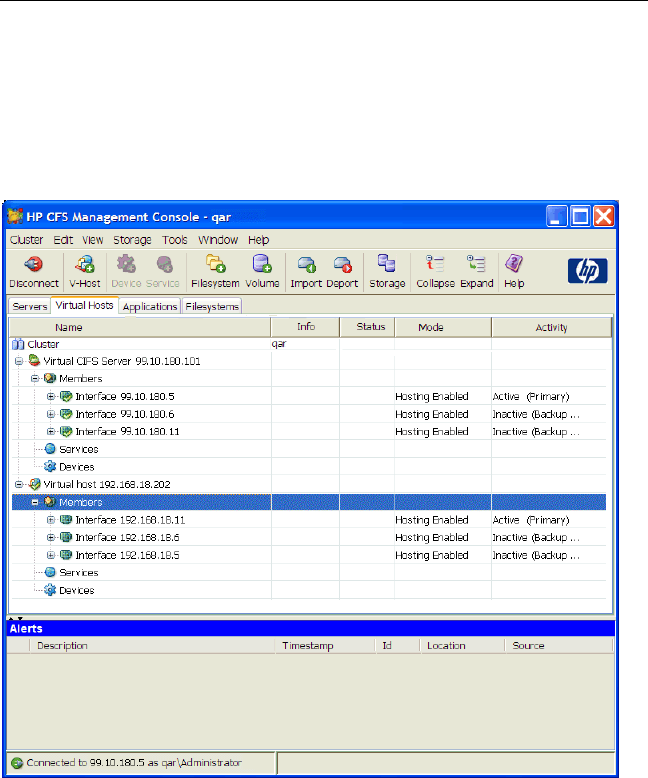
Task: Switch to the Servers tab
Action: click(30, 306)
